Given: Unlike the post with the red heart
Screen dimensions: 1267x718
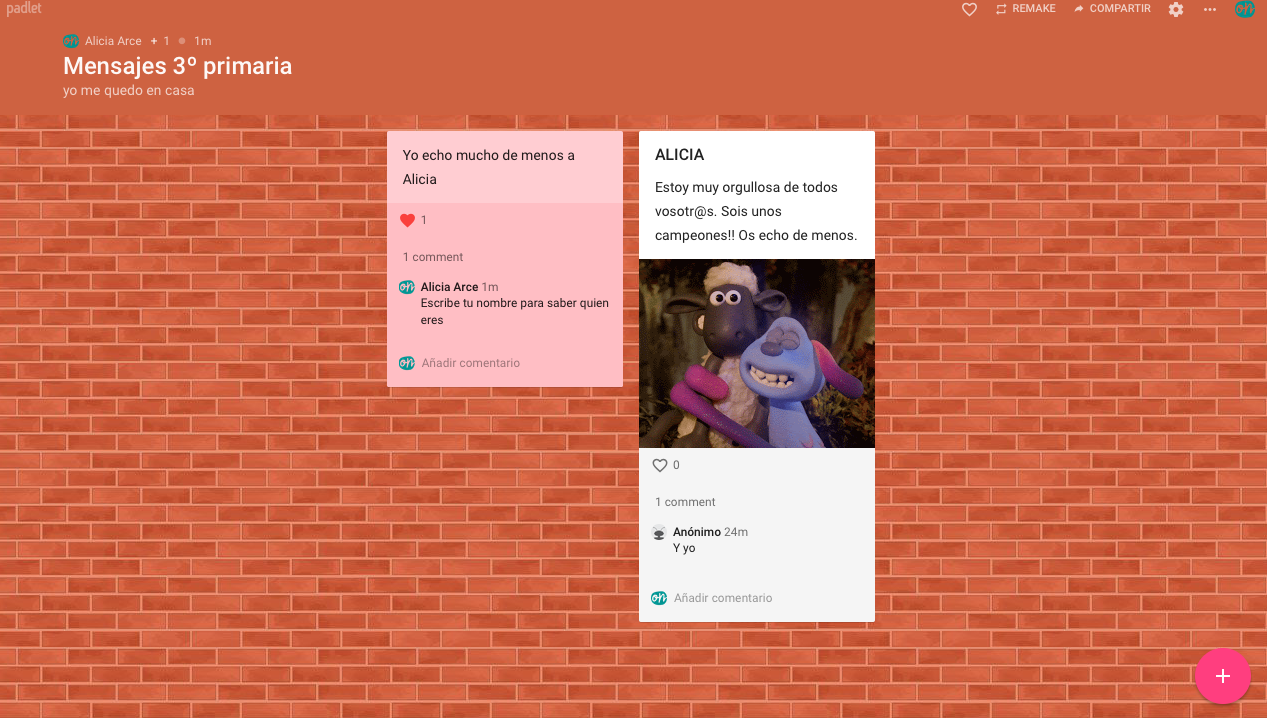Looking at the screenshot, I should [x=407, y=220].
